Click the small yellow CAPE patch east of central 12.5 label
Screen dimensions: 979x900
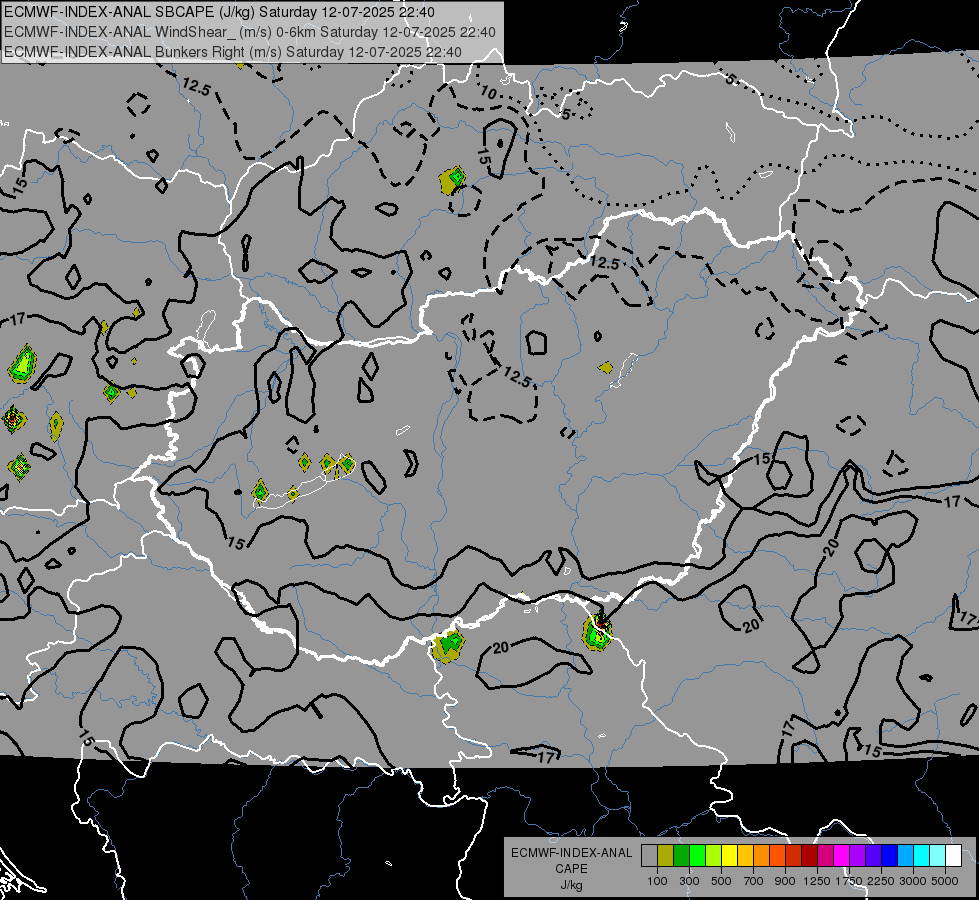click(x=605, y=367)
